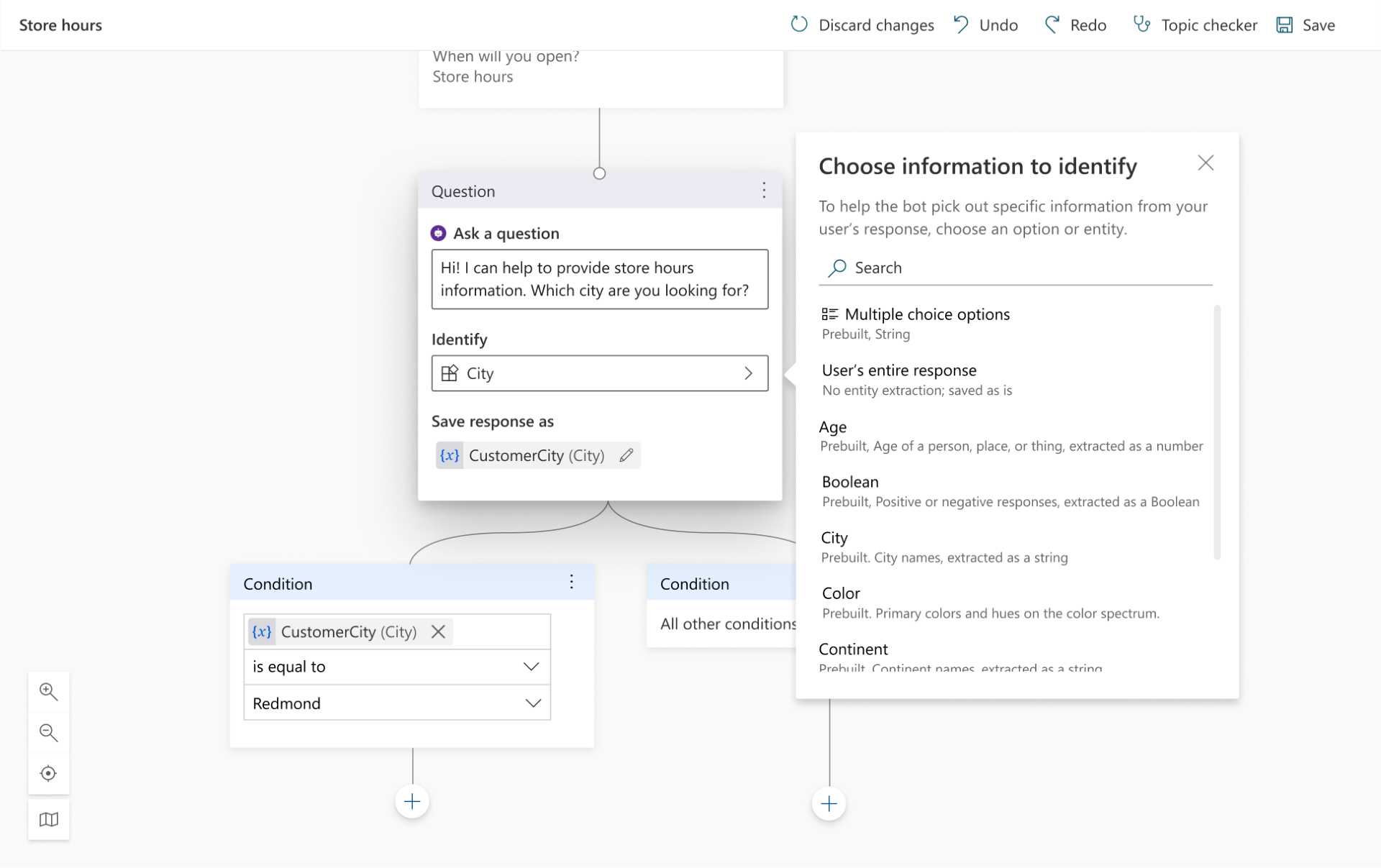Remove CustomerCity variable from condition
1381x868 pixels.
pyautogui.click(x=438, y=631)
